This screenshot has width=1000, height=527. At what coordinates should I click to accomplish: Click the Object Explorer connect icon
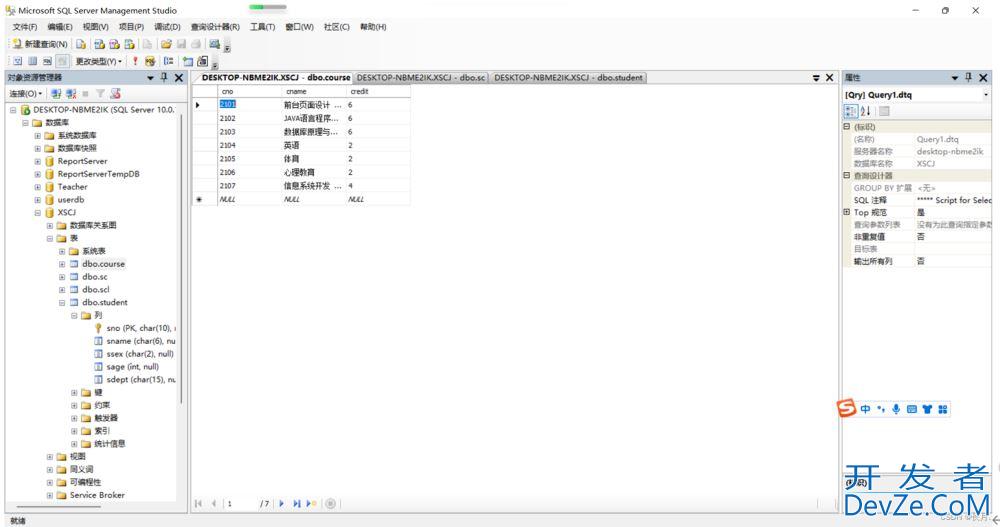[x=56, y=94]
